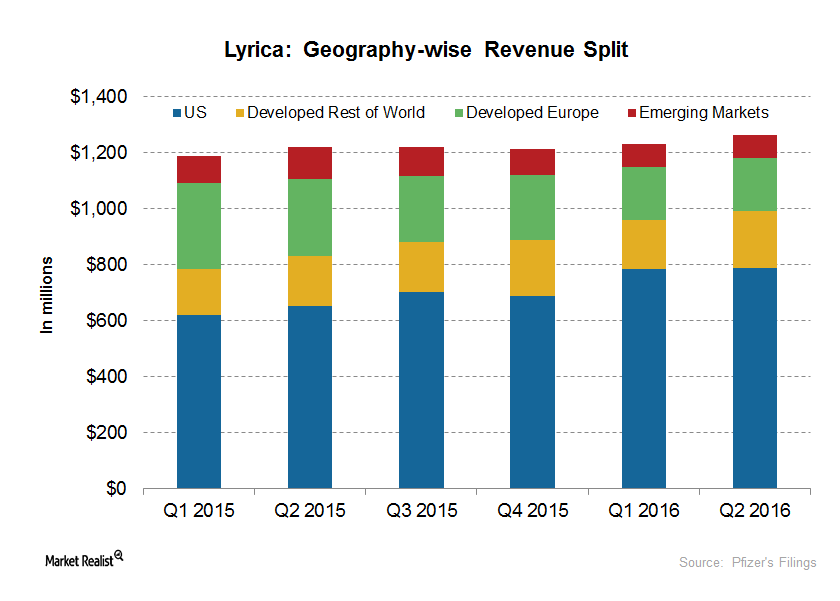Click the yellow Rest of World segment for Q3 2015
840x601 pixels.
(x=422, y=267)
